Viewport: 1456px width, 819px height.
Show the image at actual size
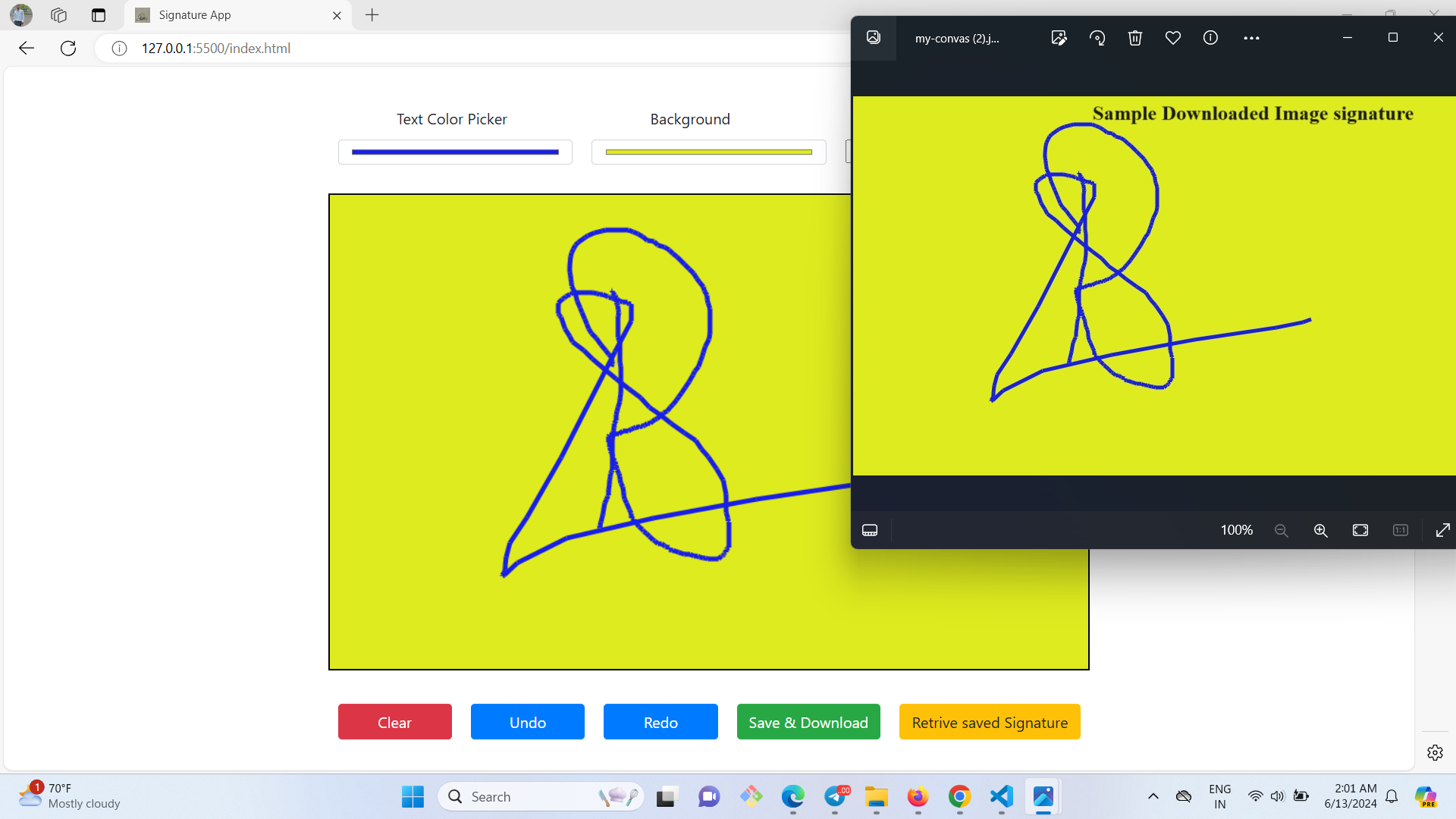1401,530
